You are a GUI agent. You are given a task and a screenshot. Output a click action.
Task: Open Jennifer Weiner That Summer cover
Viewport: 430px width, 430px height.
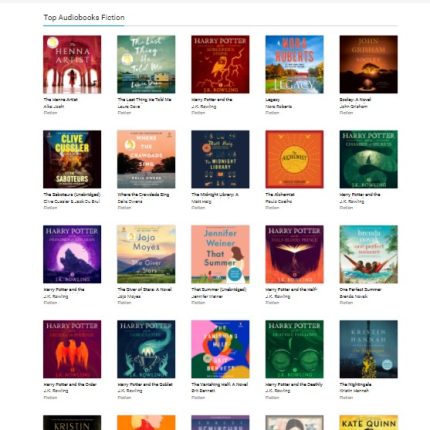[220, 254]
